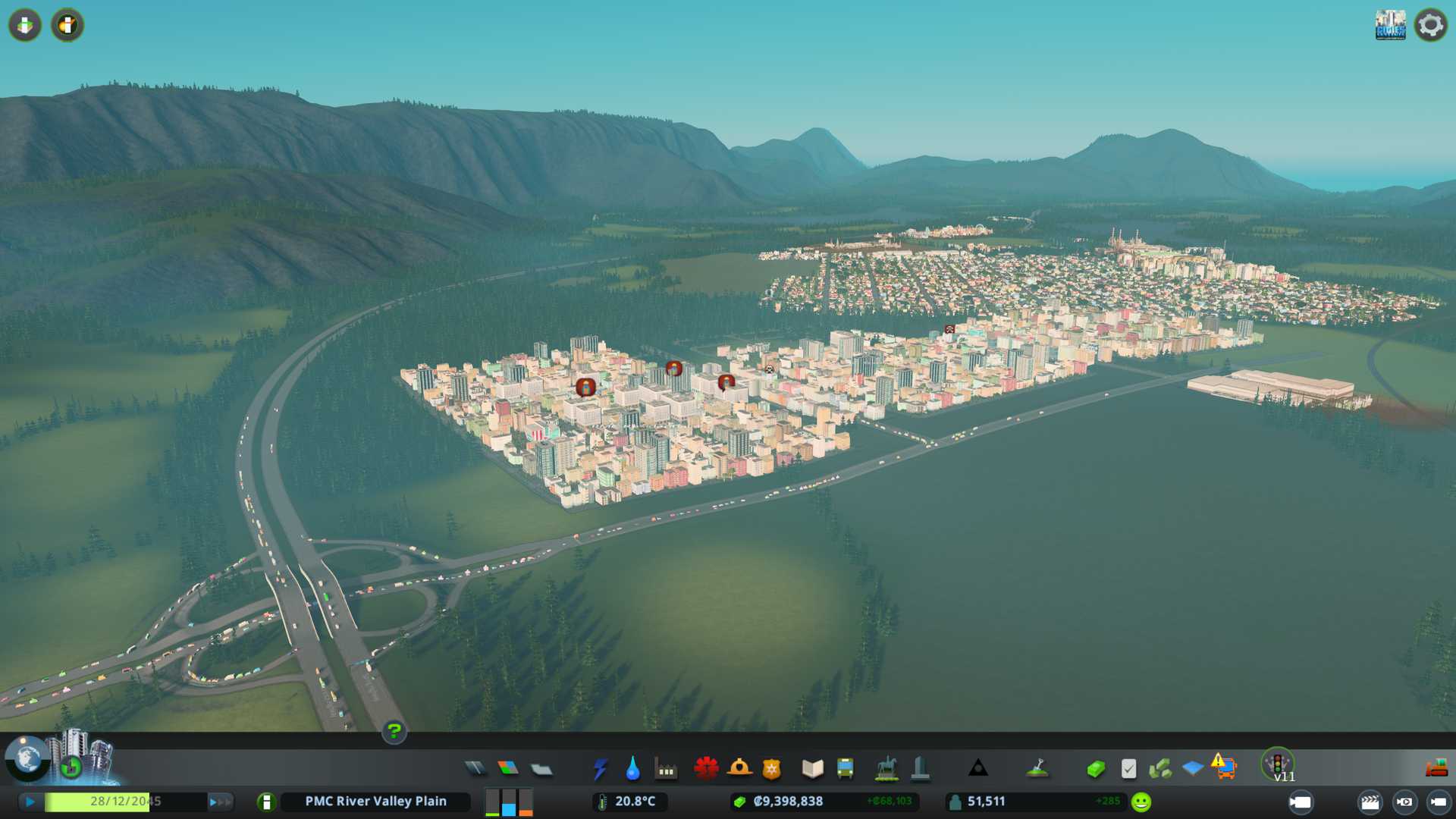Open the Police Department menu
Screen dimensions: 1456x819
(x=772, y=769)
